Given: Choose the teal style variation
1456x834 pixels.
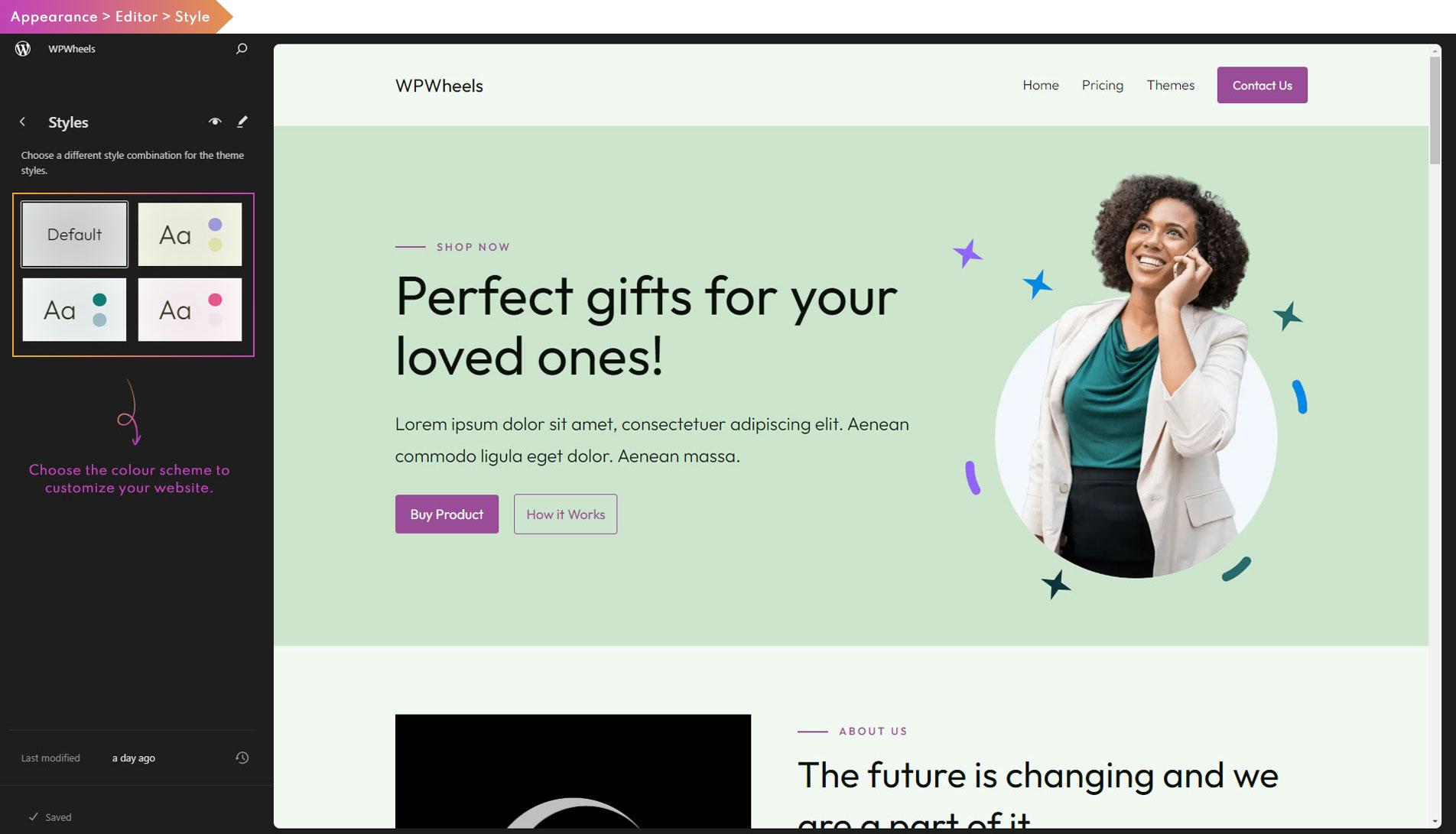Looking at the screenshot, I should [x=74, y=310].
